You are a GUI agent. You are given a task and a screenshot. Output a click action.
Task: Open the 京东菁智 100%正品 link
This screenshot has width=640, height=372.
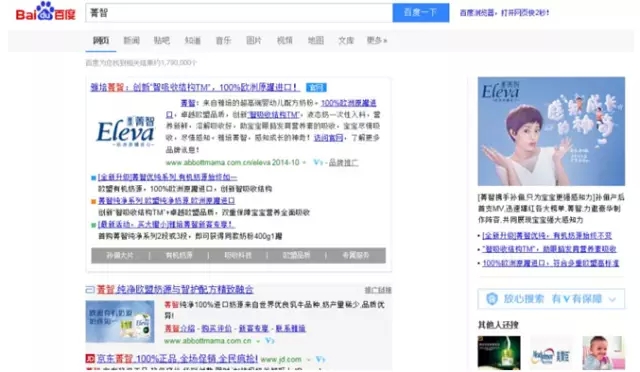click(x=177, y=359)
